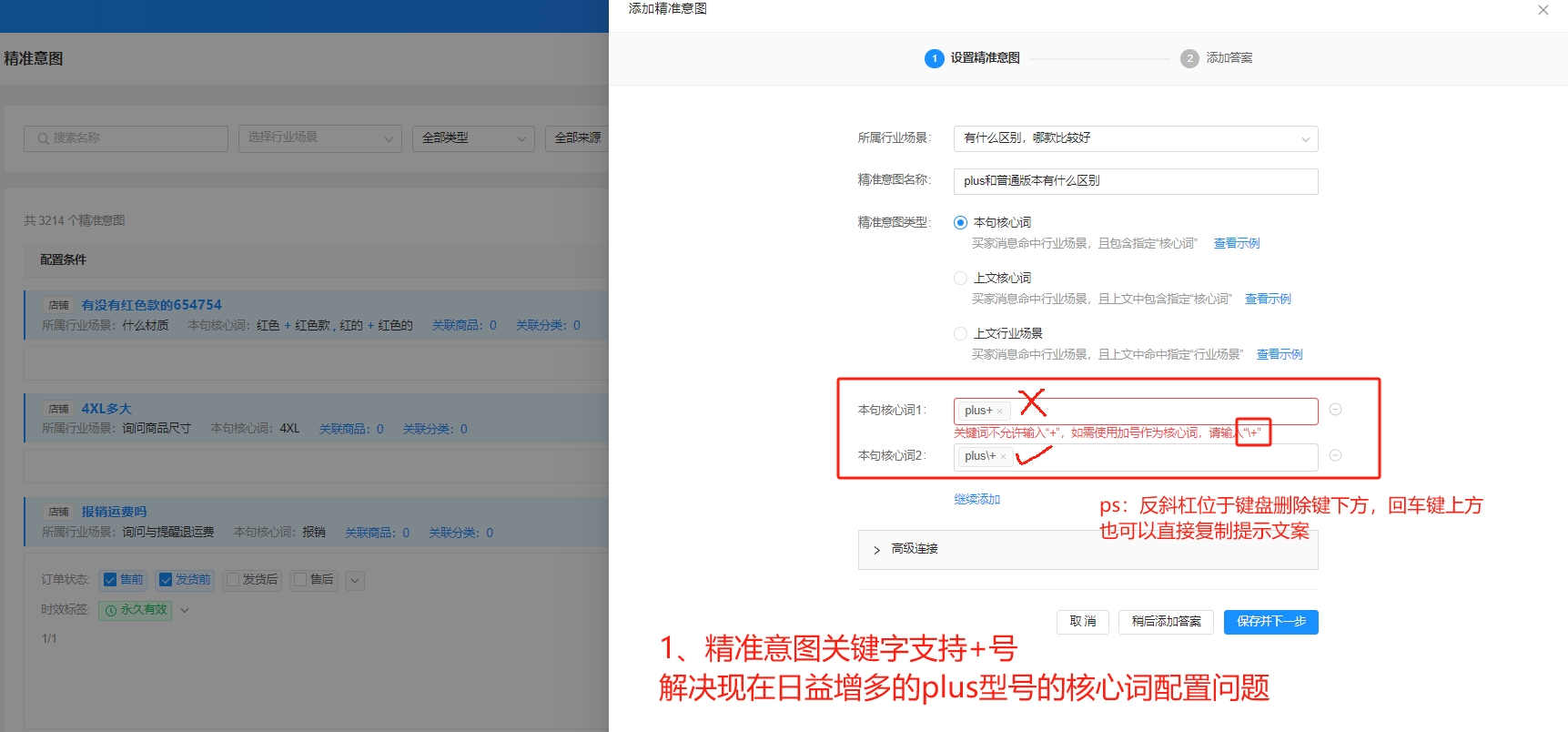Click into the 本句核心词1 input box
Screen dimensions: 1568x732
click(1136, 411)
